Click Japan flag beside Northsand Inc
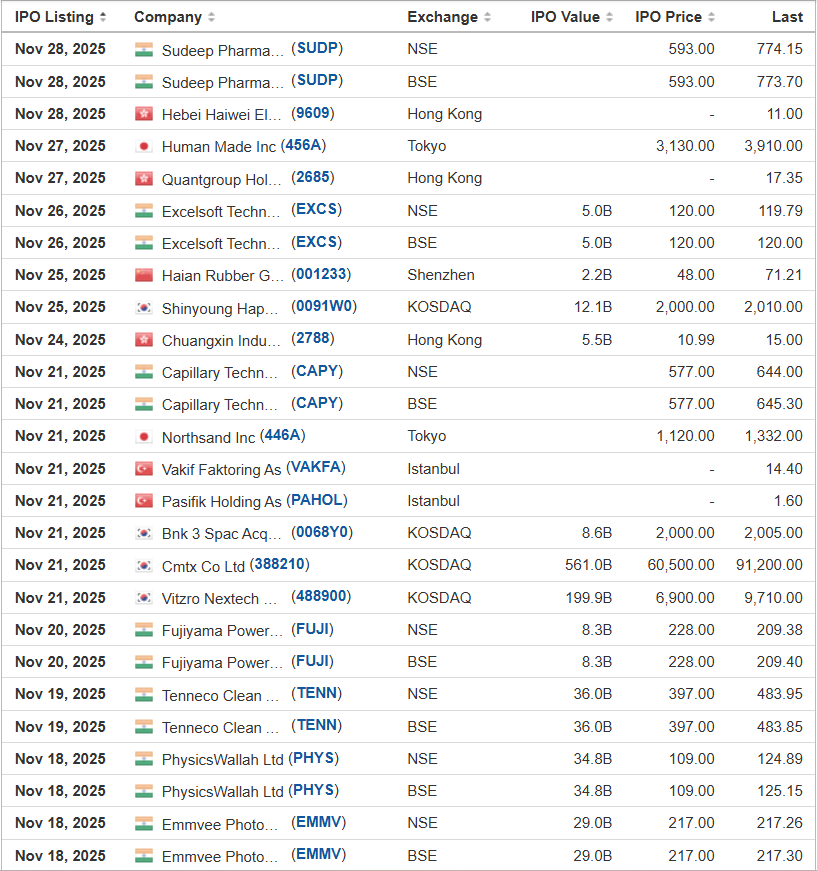 click(x=144, y=437)
